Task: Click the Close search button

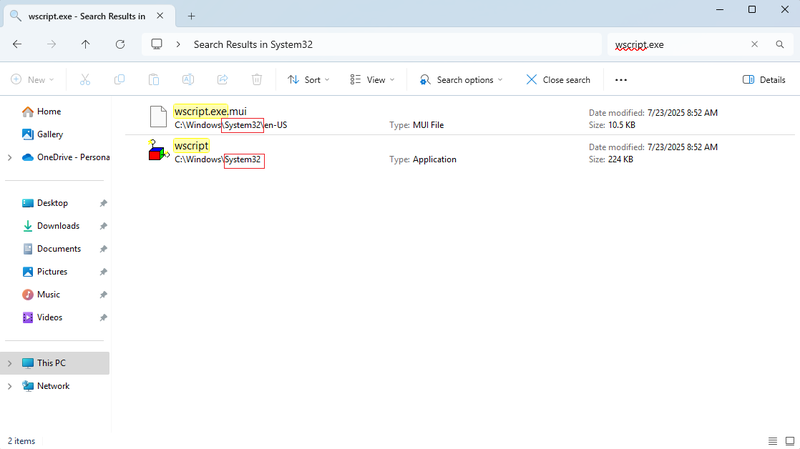Action: (558, 80)
